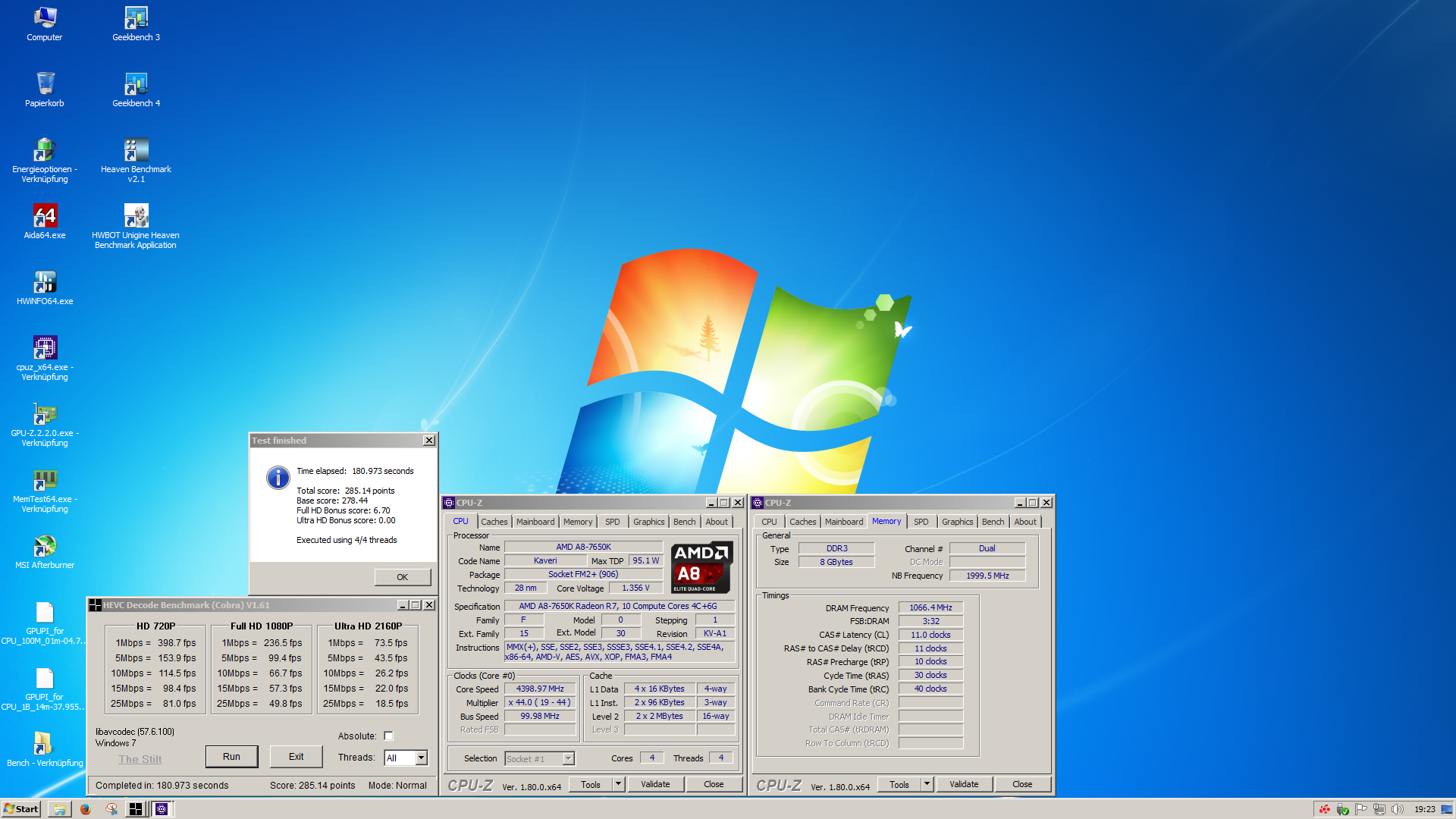Click the Core Voltage 1.356 V field

pos(635,588)
